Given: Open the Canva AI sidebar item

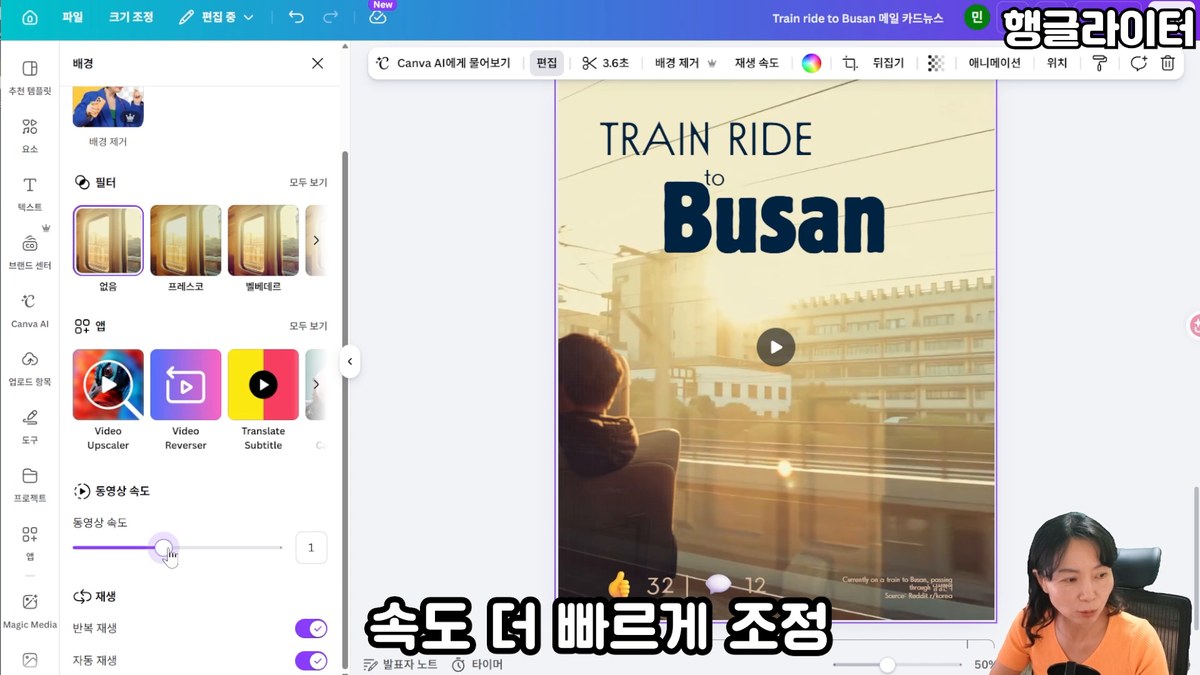Looking at the screenshot, I should pos(30,310).
